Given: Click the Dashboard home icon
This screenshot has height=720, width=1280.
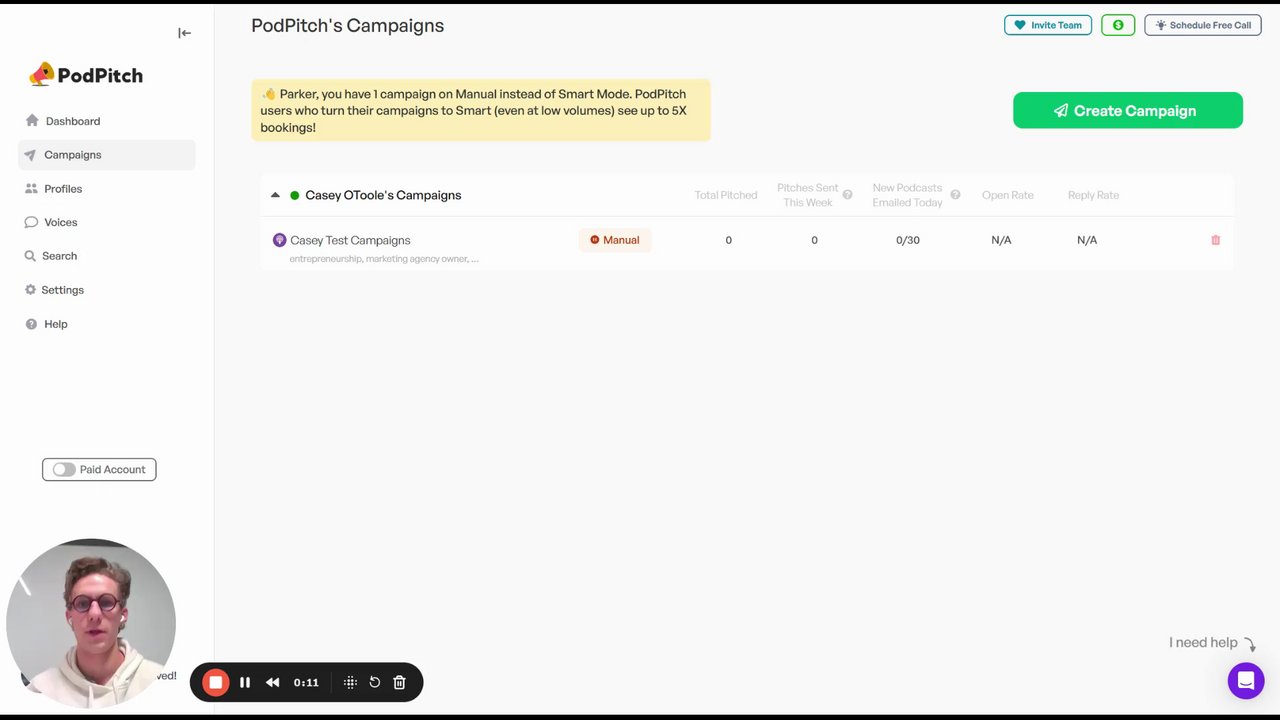Looking at the screenshot, I should pos(32,121).
